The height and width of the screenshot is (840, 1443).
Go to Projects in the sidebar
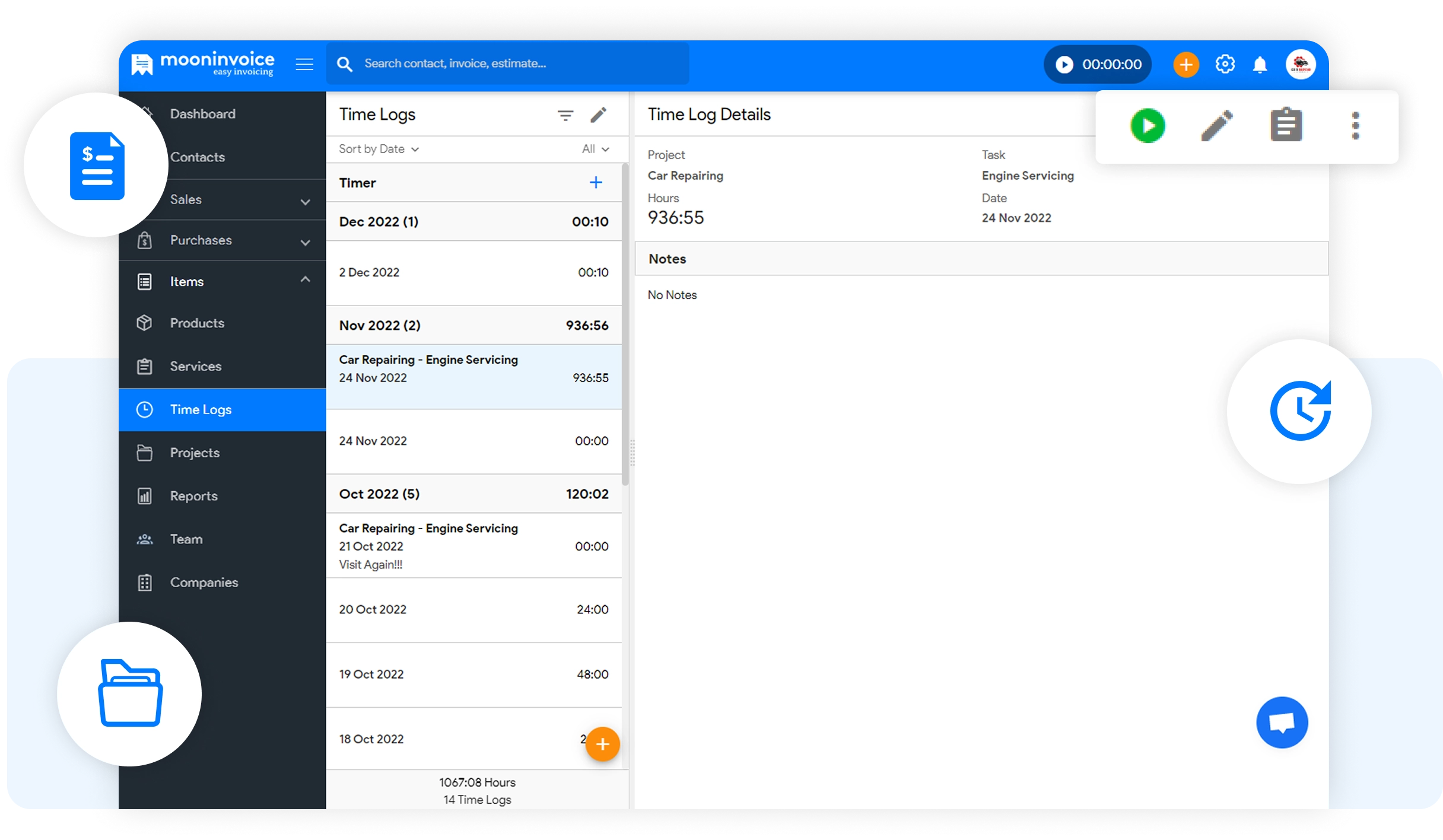point(195,453)
